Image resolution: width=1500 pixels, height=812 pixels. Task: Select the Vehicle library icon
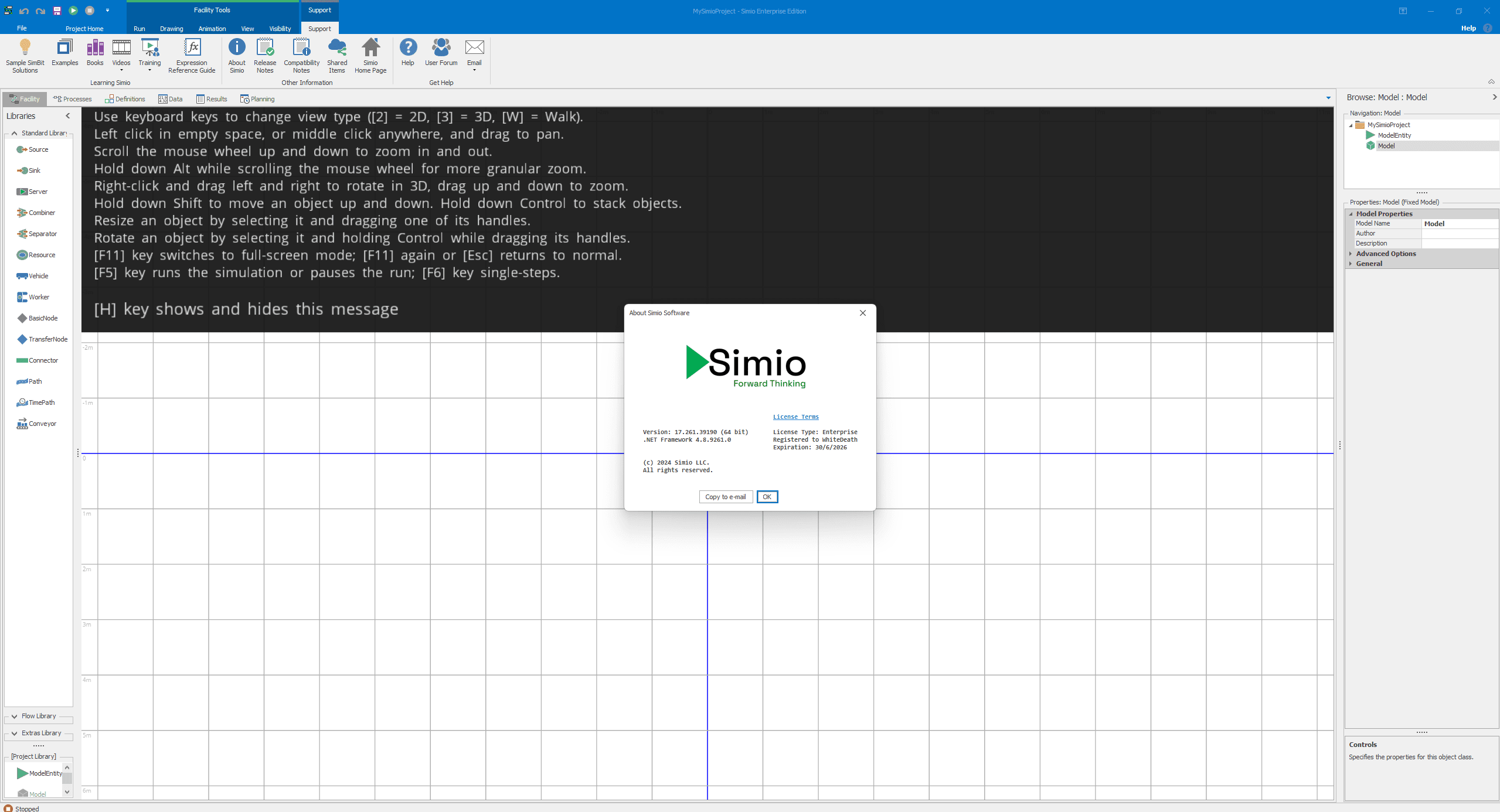tap(22, 276)
